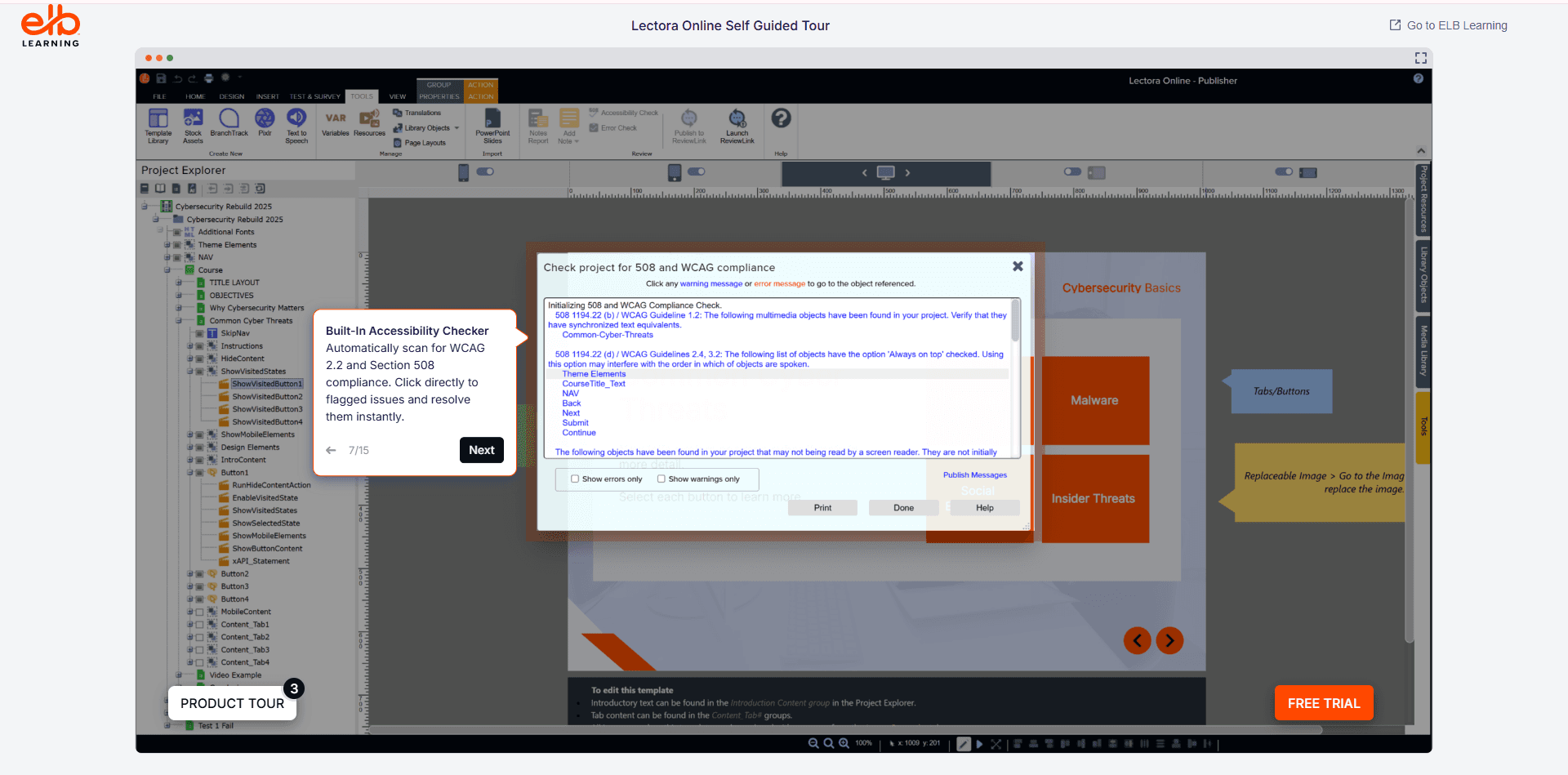
Task: Open the Text to Speech tool
Action: click(296, 127)
